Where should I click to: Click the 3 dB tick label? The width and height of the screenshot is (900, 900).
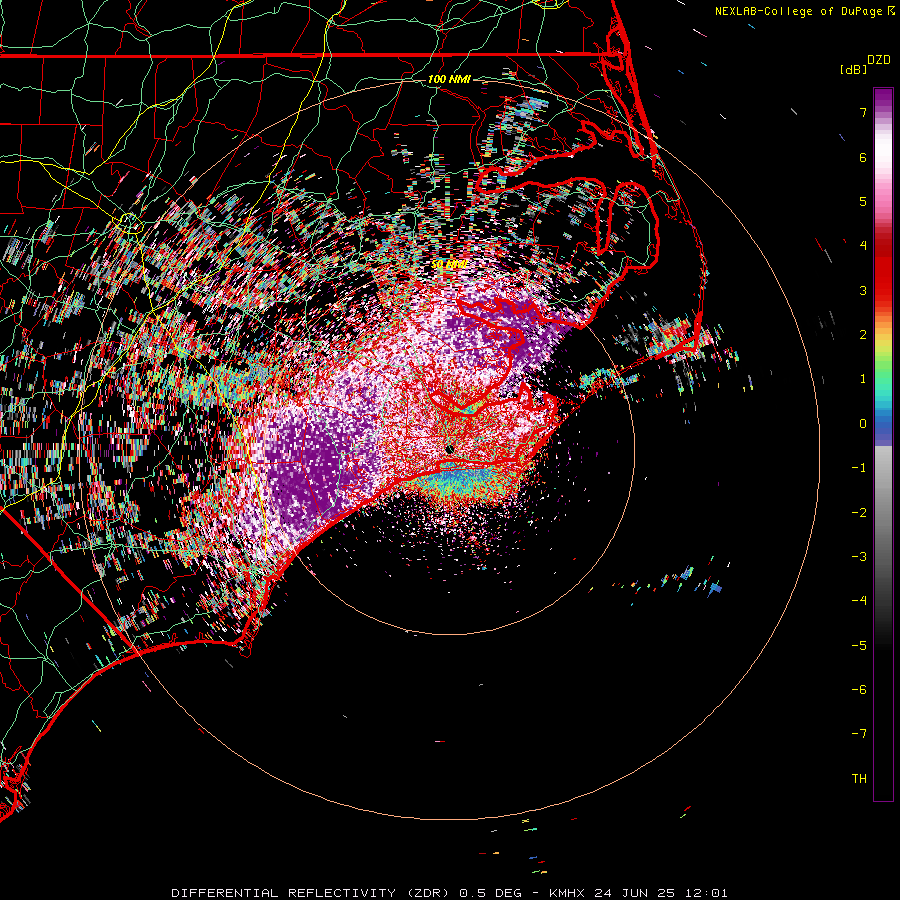[x=863, y=290]
